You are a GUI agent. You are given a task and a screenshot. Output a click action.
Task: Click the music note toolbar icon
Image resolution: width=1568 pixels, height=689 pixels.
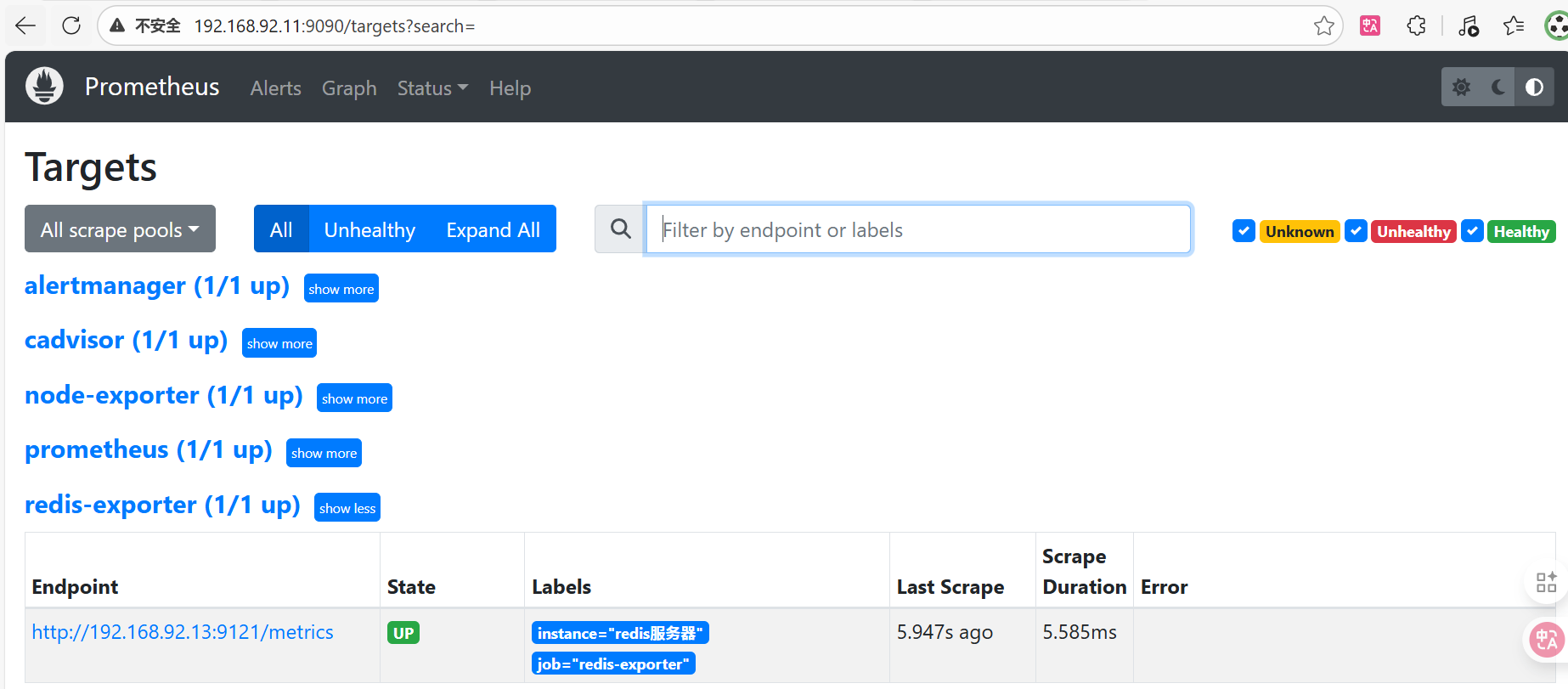[x=1469, y=26]
